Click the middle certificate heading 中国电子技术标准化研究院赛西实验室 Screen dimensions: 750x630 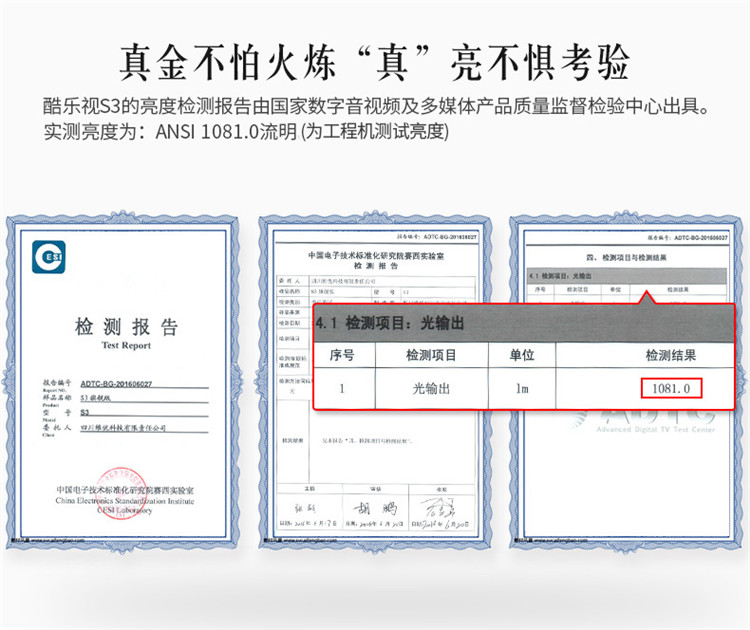pos(375,256)
